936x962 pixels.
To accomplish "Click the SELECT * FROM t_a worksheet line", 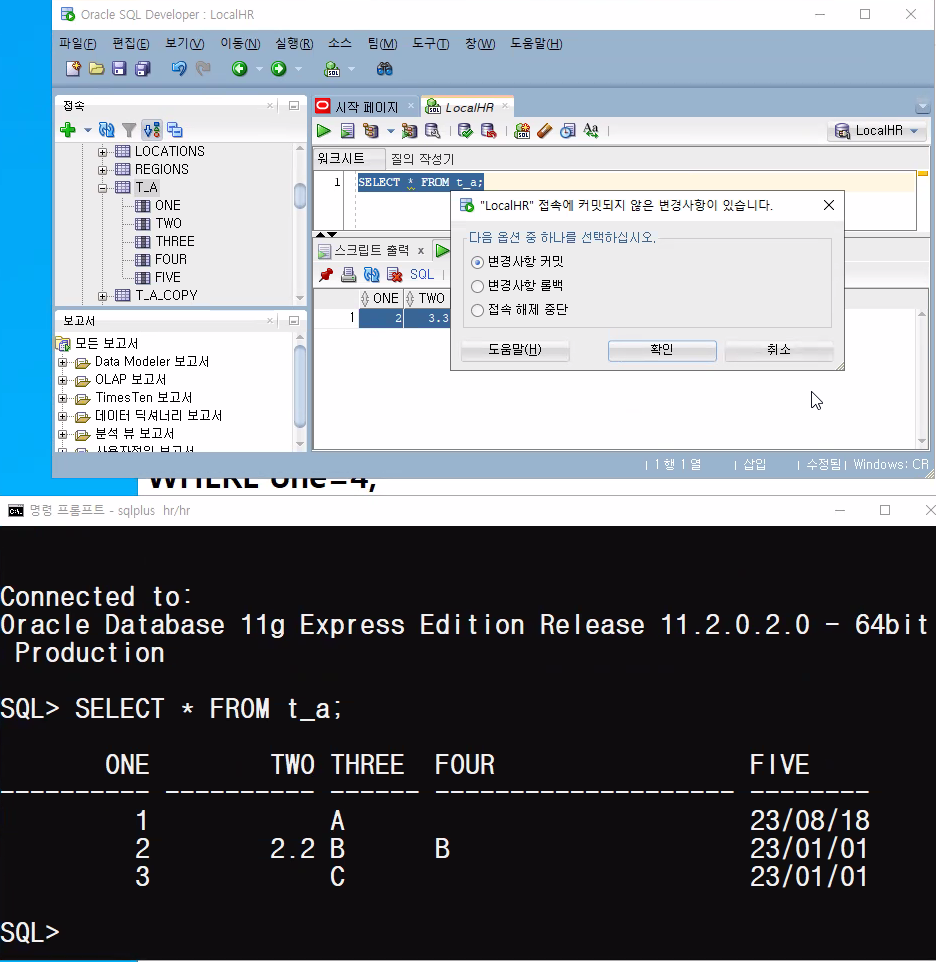I will pyautogui.click(x=421, y=182).
